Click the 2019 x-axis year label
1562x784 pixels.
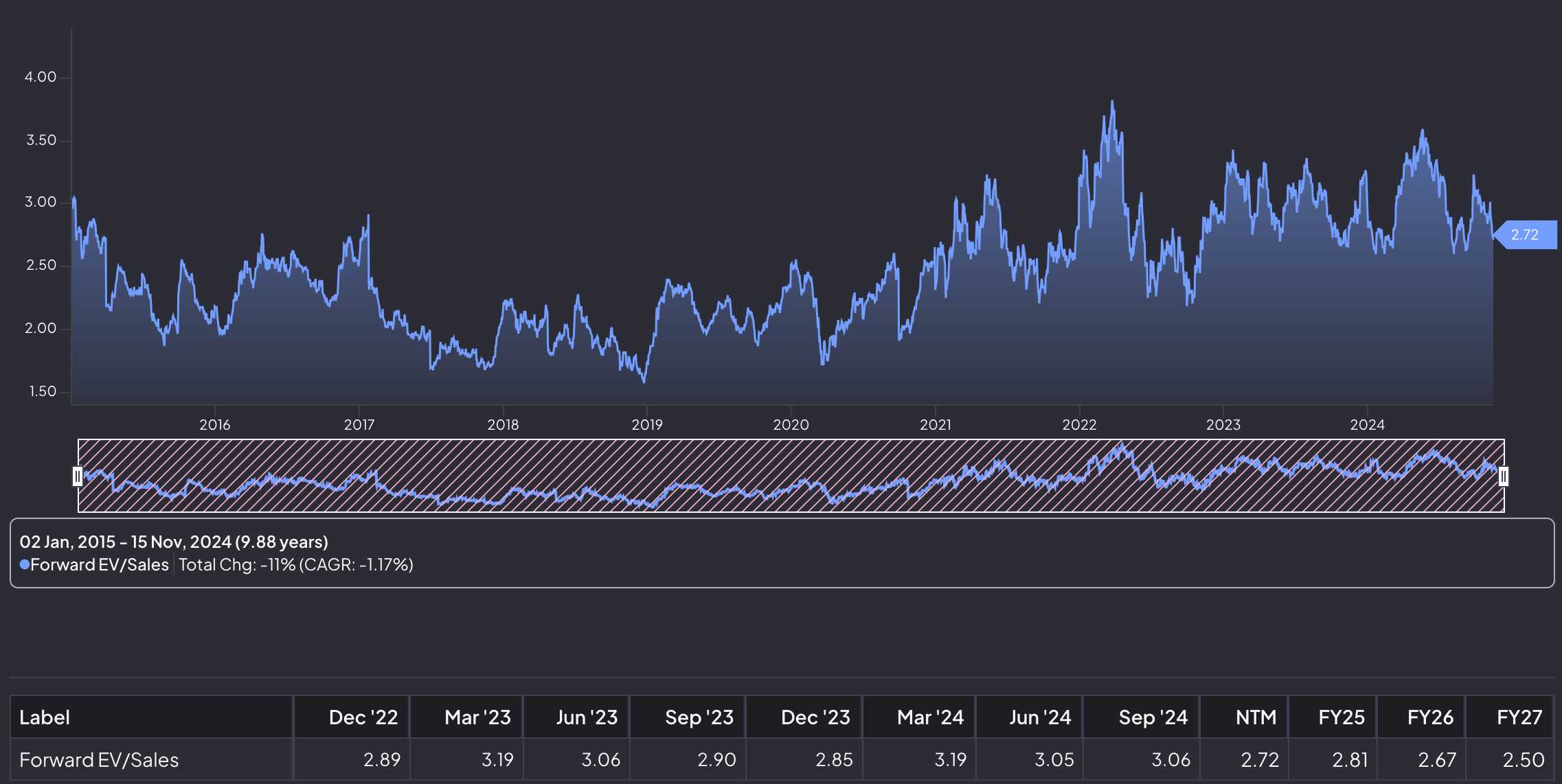click(x=647, y=425)
